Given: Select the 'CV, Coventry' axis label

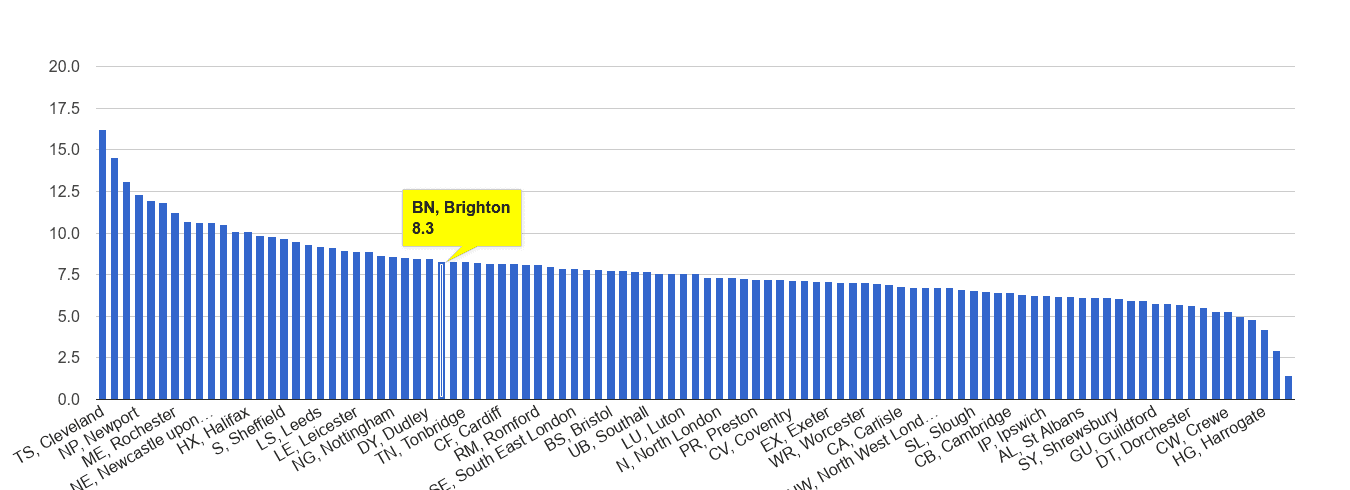Looking at the screenshot, I should tap(750, 434).
